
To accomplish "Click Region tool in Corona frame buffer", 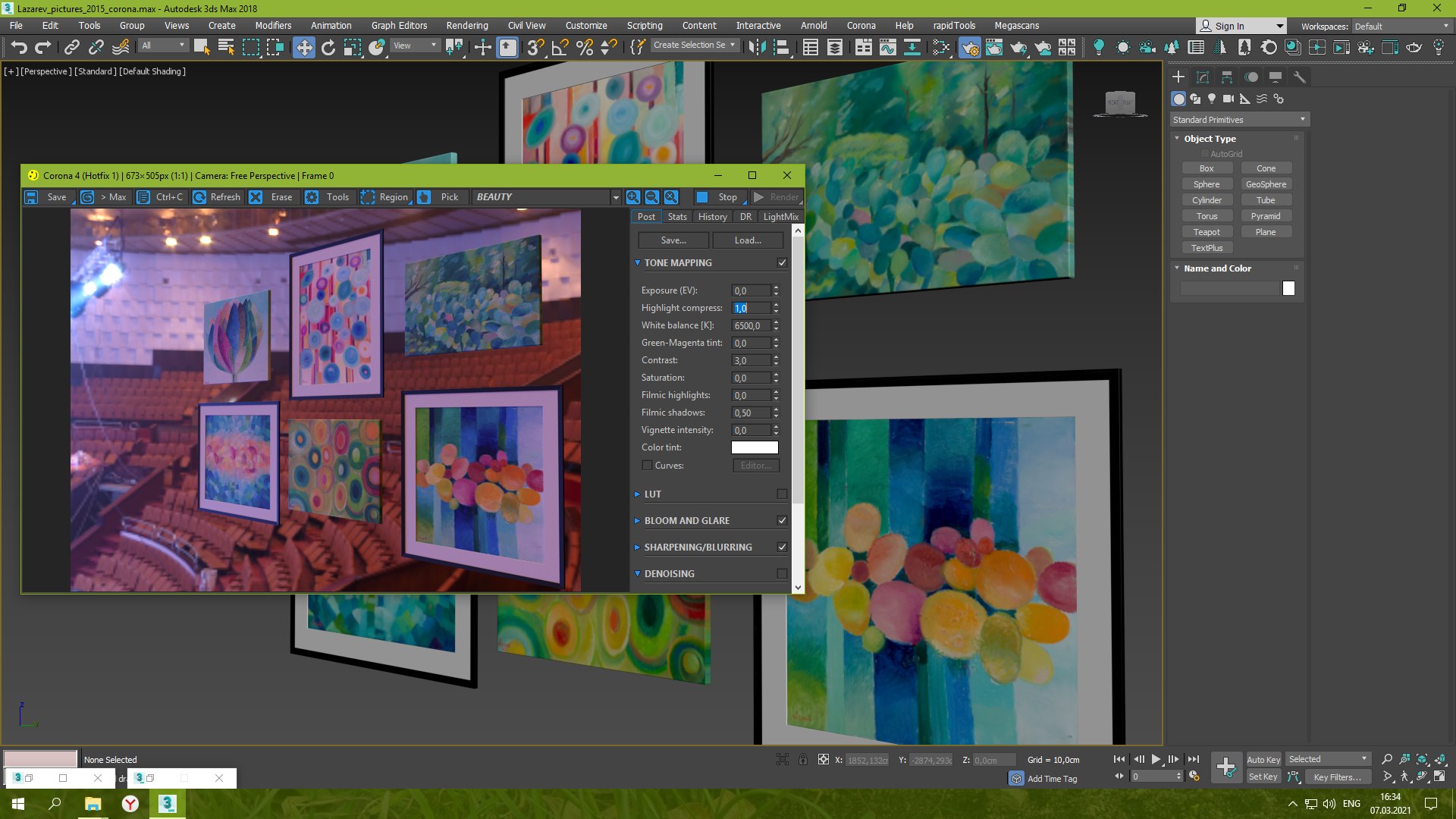I will (x=385, y=197).
